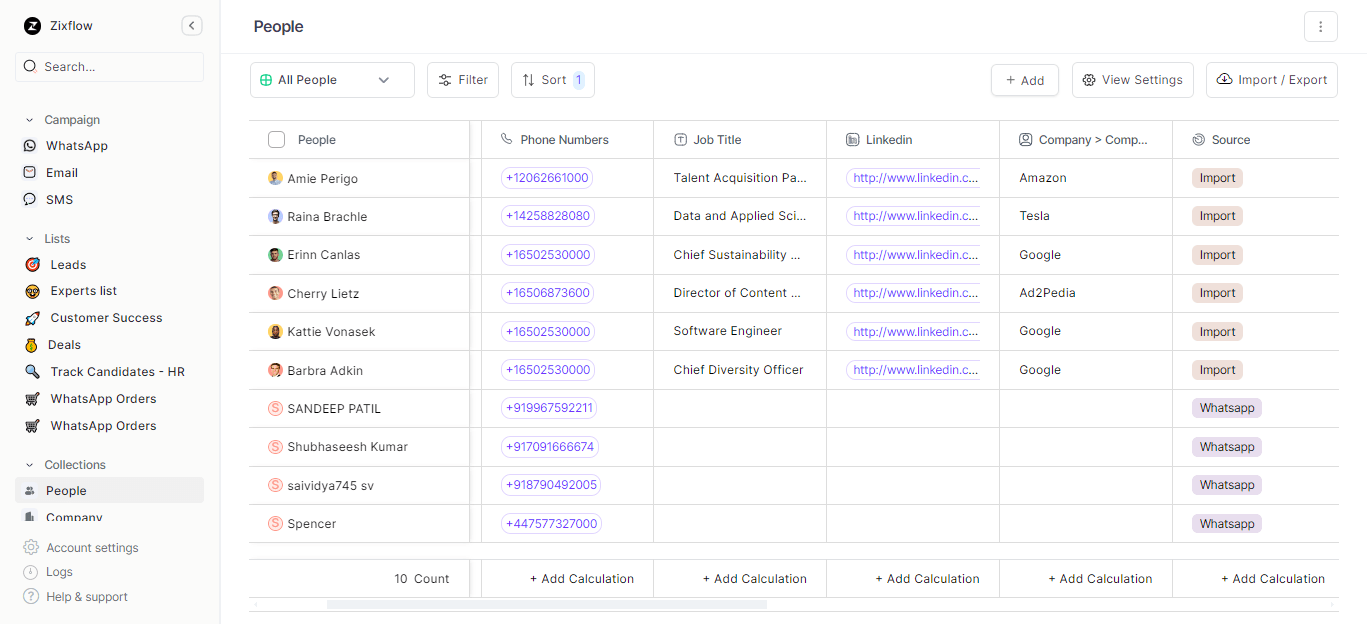Screen dimensions: 1367x624
Task: Open Raina Brachle's LinkedIn link
Action: pyautogui.click(x=915, y=216)
